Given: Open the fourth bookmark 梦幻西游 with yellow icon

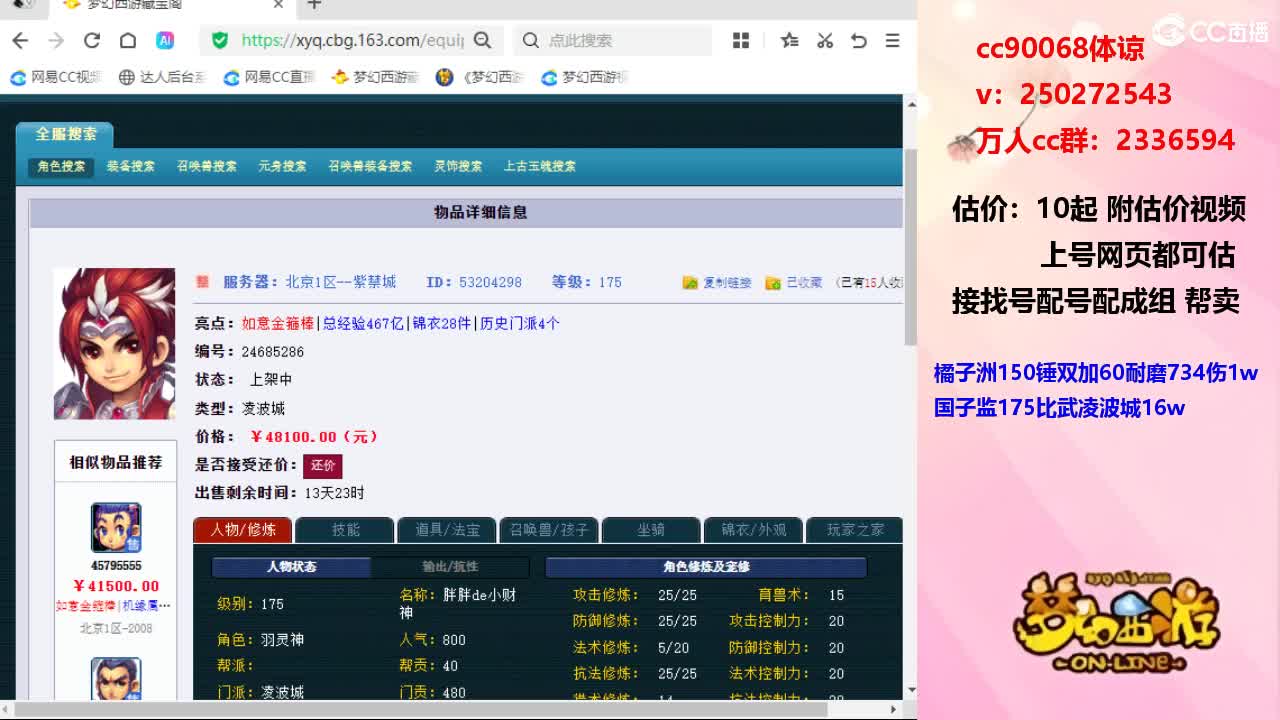Looking at the screenshot, I should 375,77.
